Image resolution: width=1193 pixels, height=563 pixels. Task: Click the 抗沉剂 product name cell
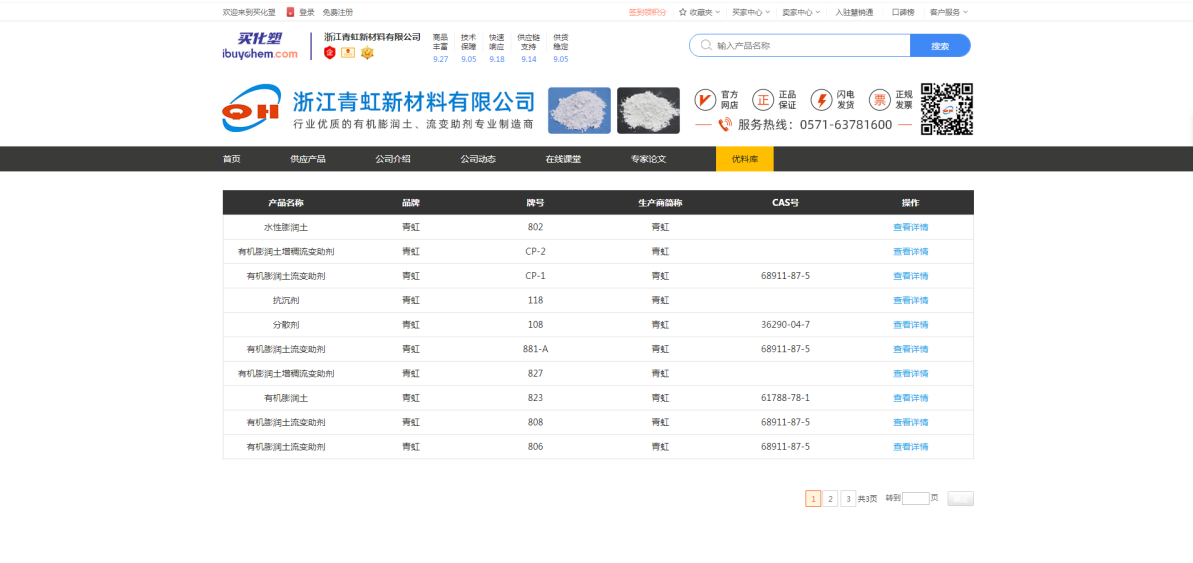[x=286, y=300]
